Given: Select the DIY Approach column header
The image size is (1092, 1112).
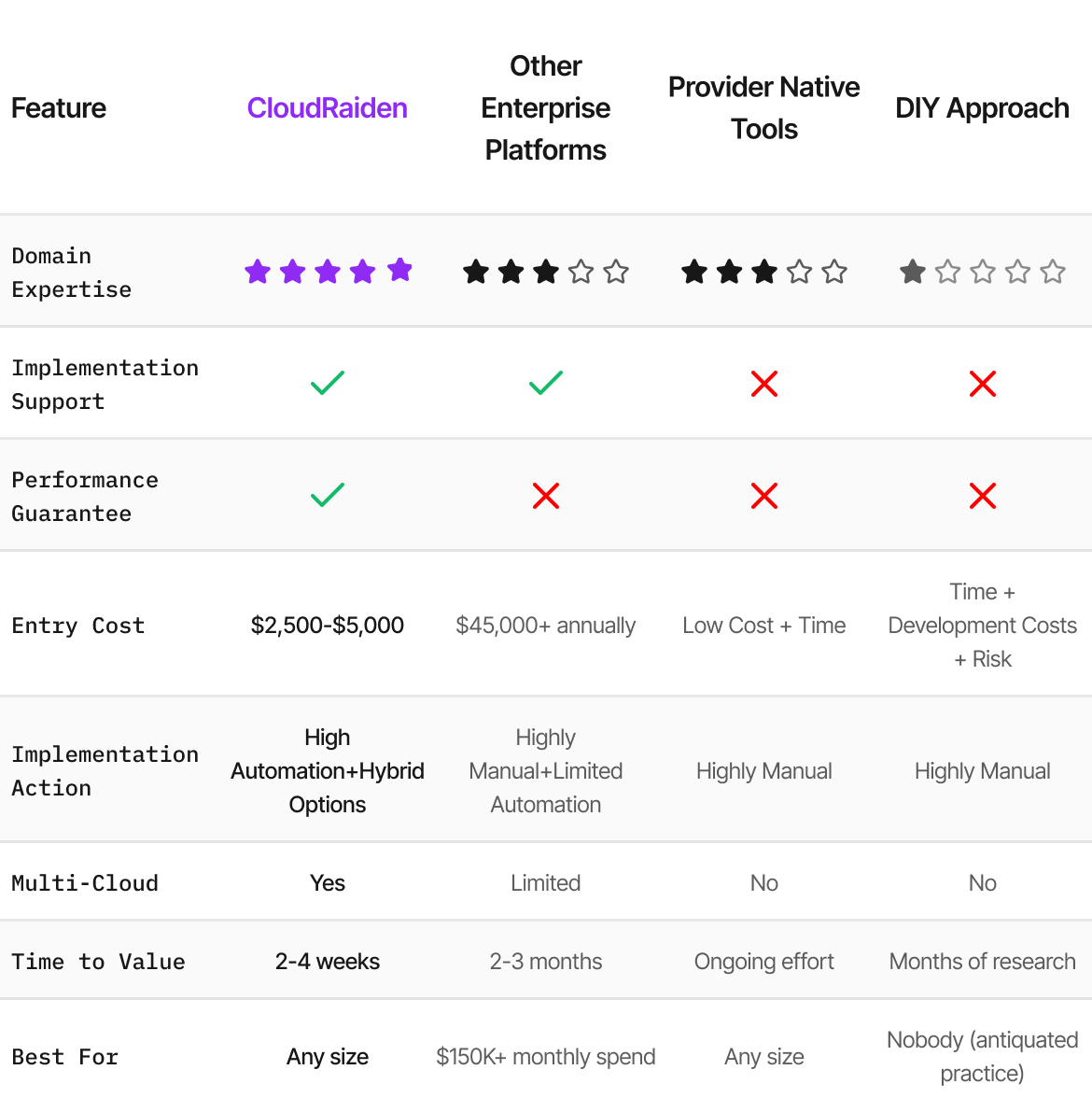Looking at the screenshot, I should click(983, 108).
